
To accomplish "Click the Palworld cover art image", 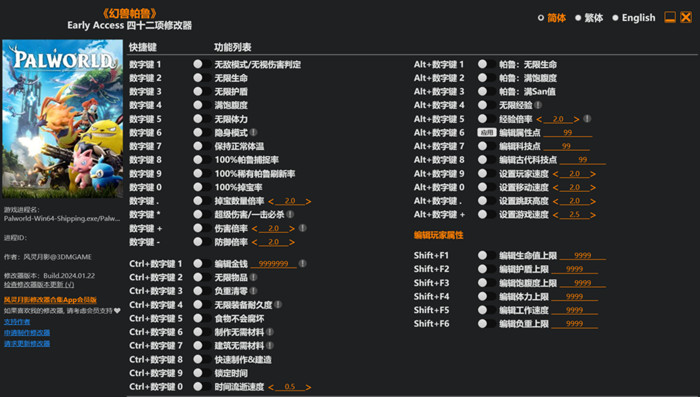I will [x=62, y=118].
